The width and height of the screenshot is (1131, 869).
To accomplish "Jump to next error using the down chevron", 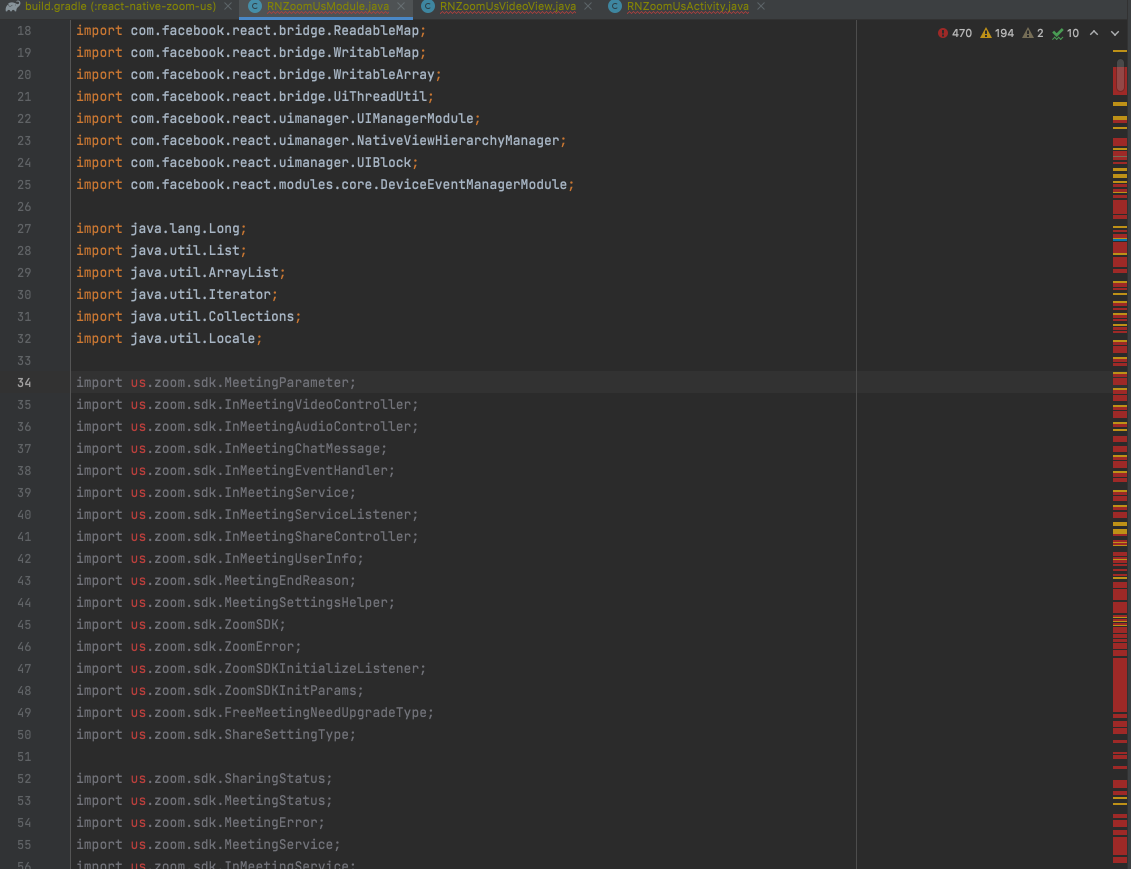I will pos(1113,32).
